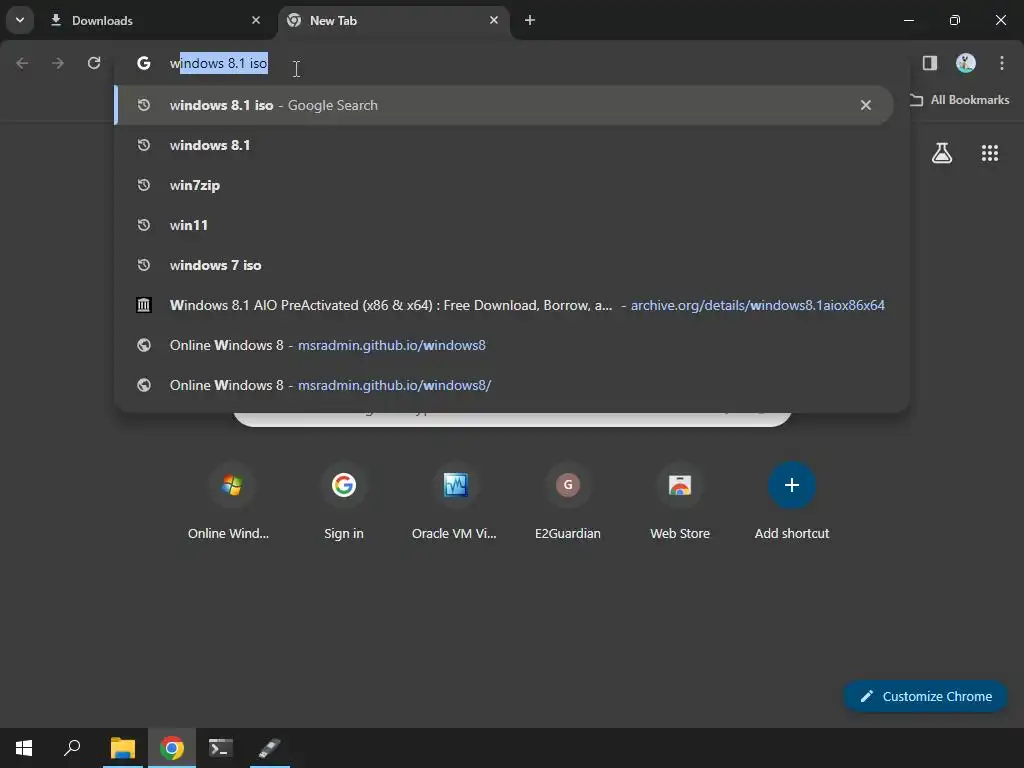Reload the current page
Viewport: 1024px width, 768px height.
tap(94, 63)
